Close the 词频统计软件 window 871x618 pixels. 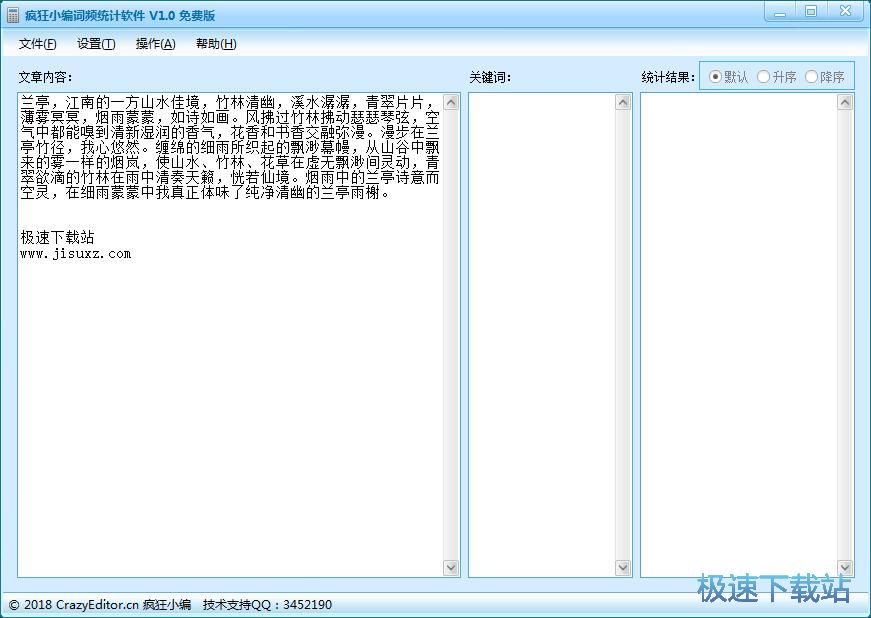click(845, 12)
